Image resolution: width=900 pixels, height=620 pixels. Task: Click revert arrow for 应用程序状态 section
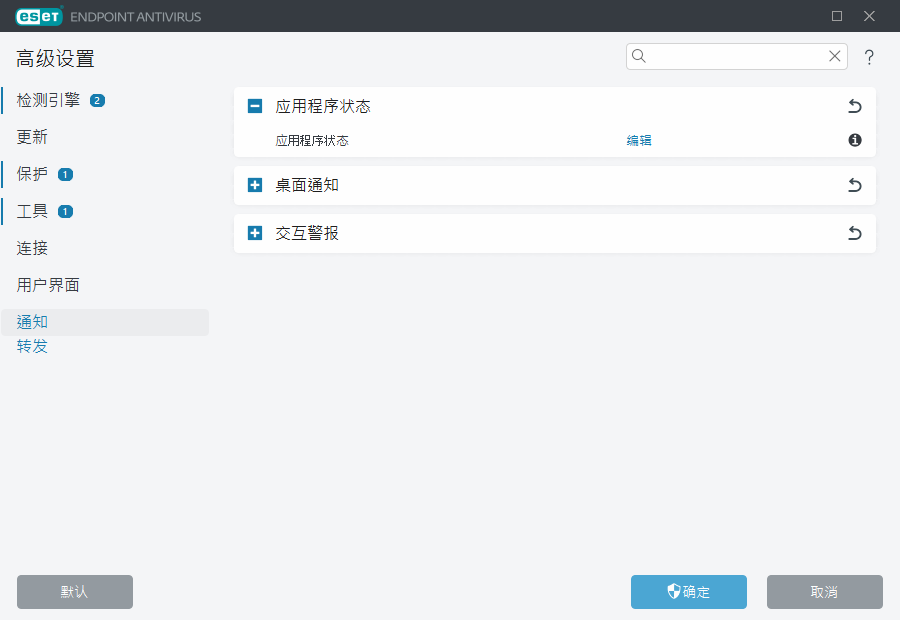pos(854,106)
